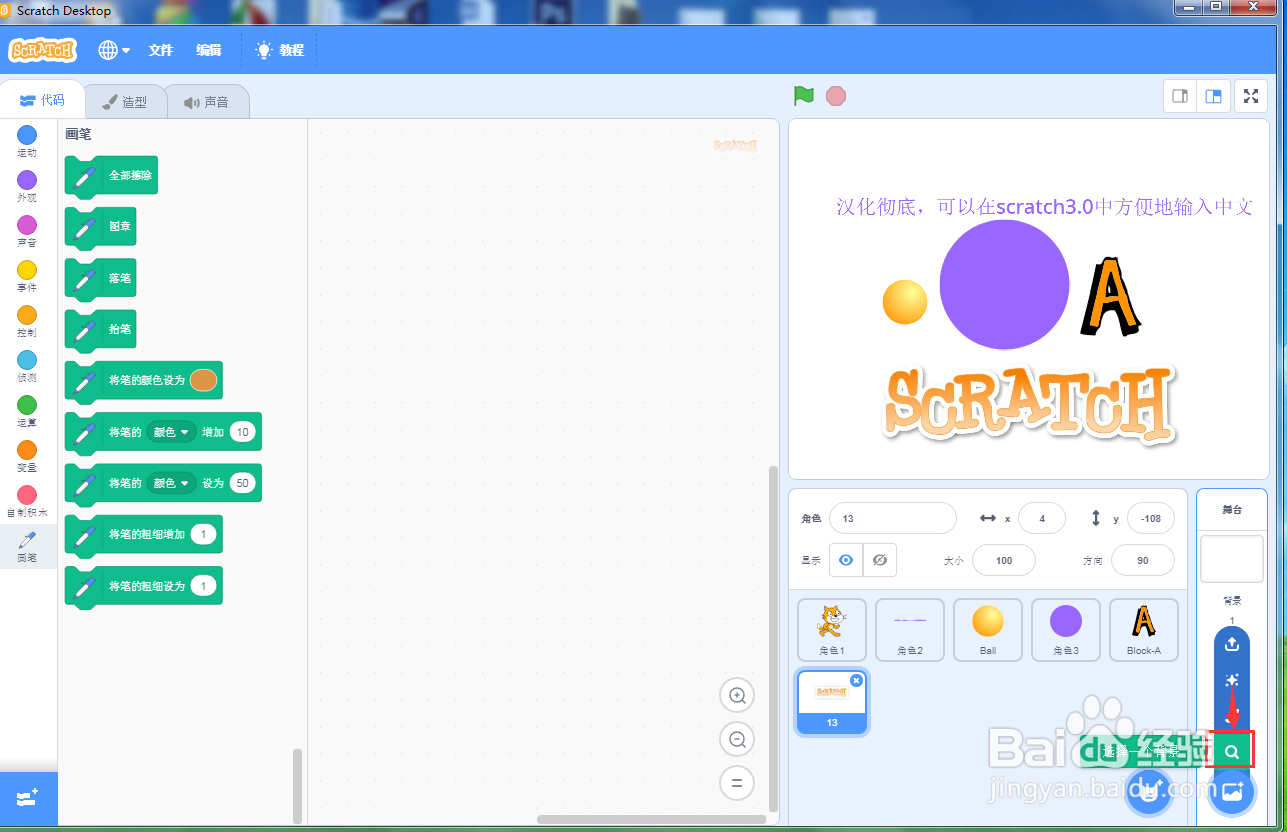
Task: Open the 文件 (File) menu
Action: 160,49
